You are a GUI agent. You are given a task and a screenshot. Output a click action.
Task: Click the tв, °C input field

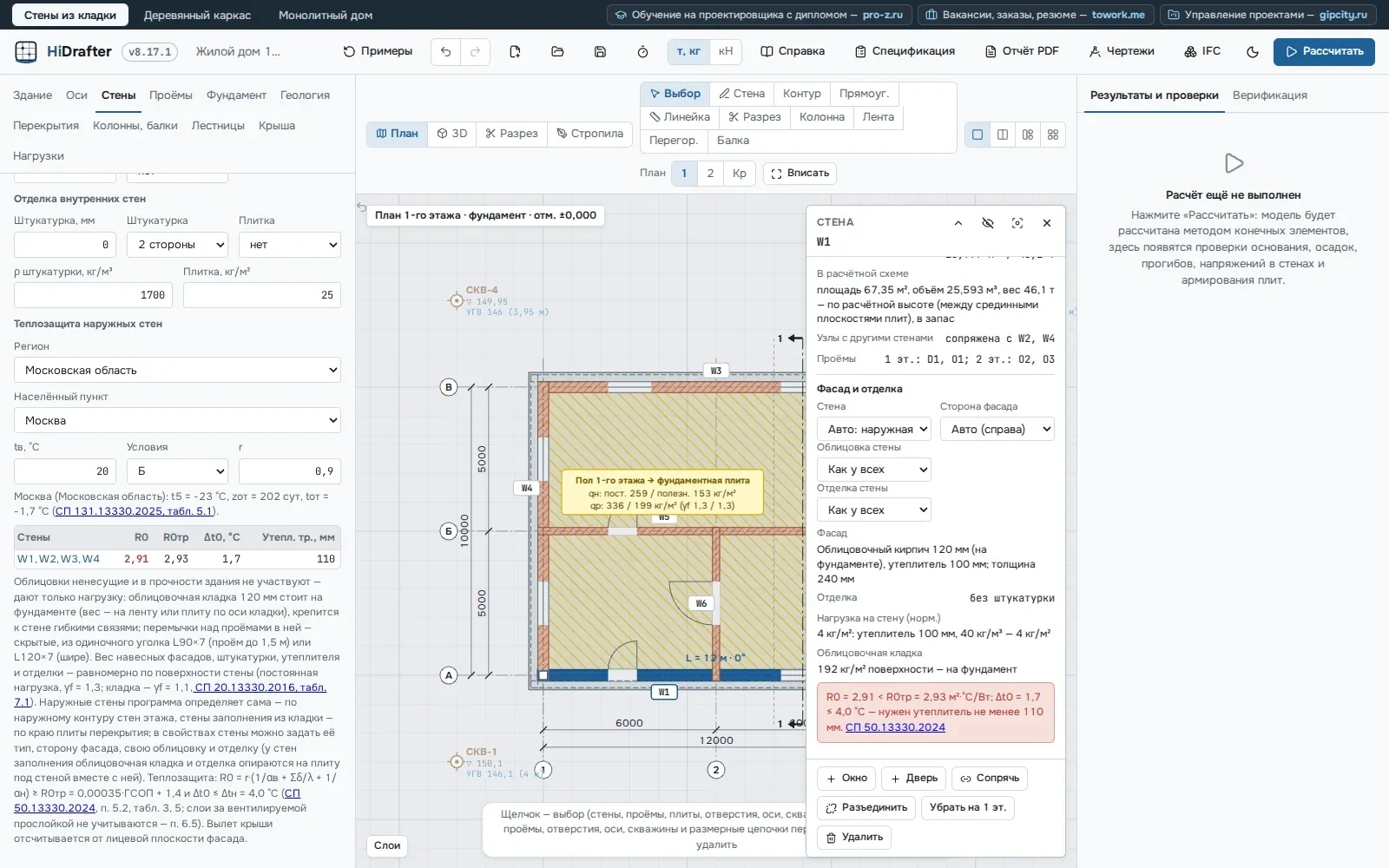coord(65,471)
